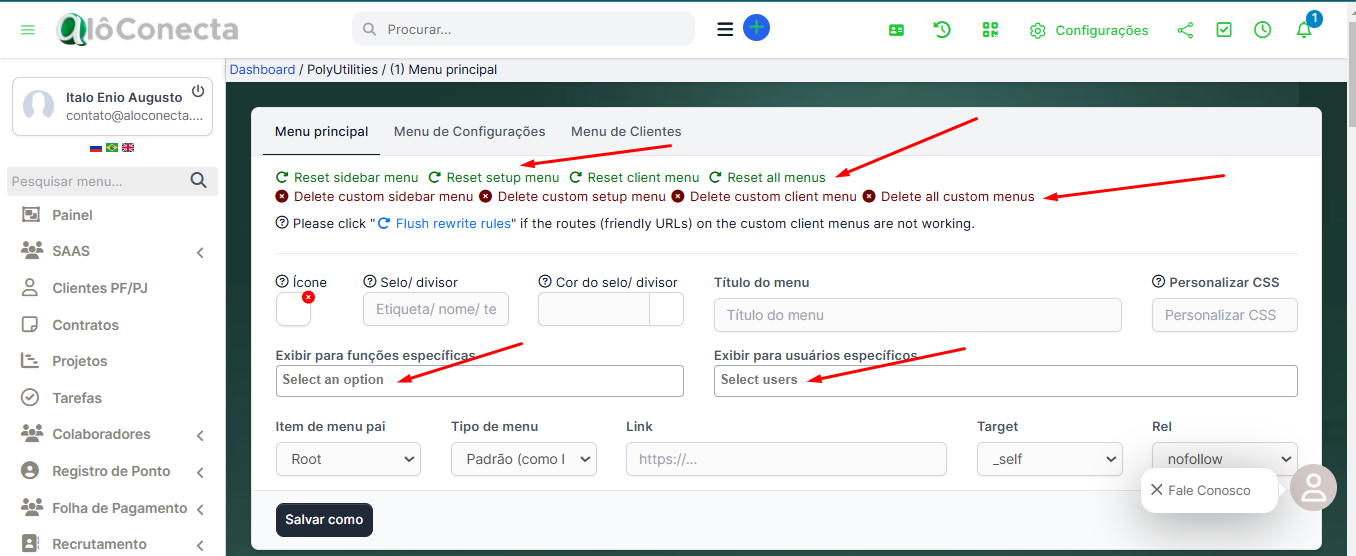
Task: Click Reset setup menu link
Action: tap(494, 177)
